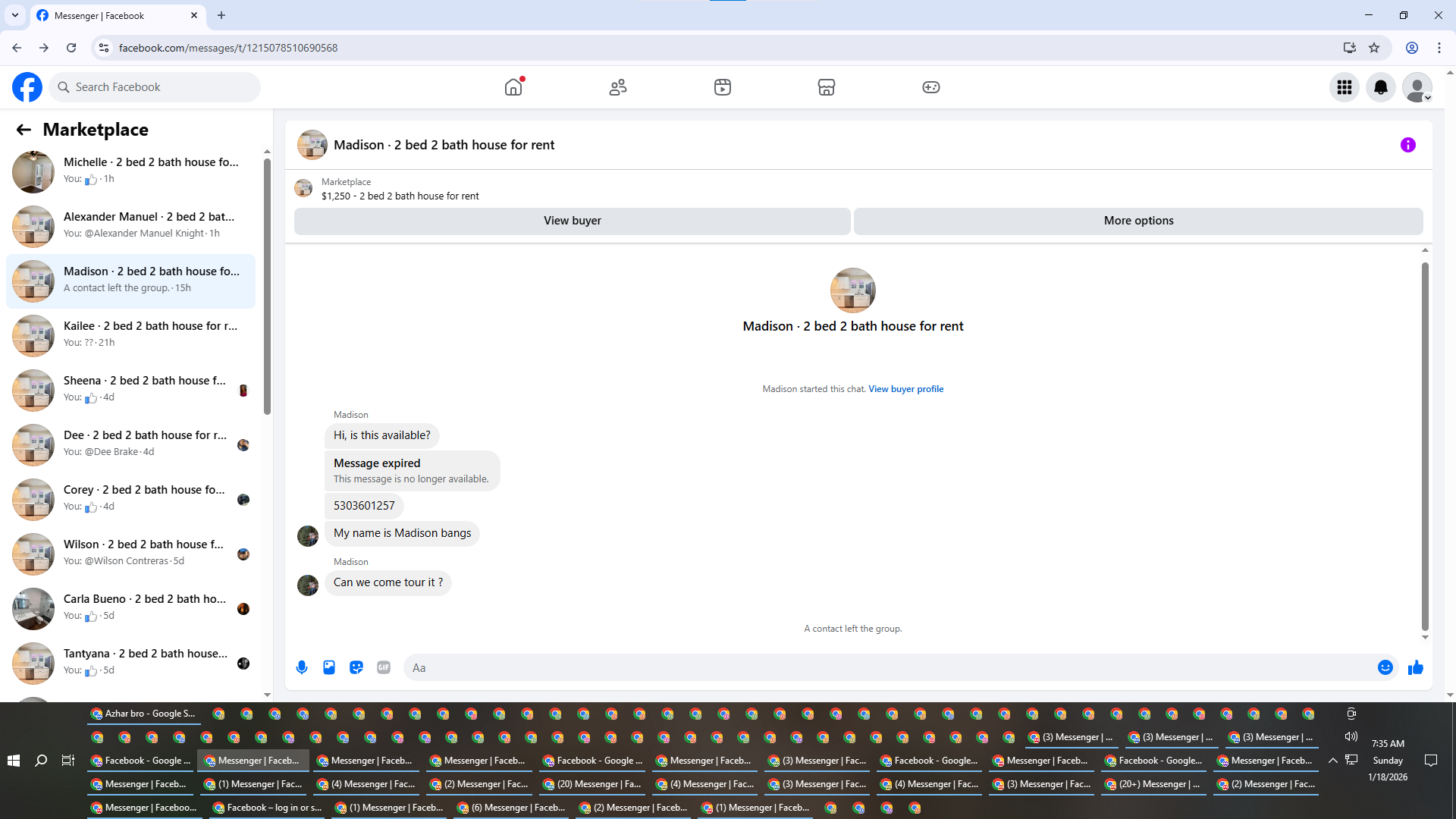1456x819 pixels.
Task: Open the Video tab in top navigation
Action: pyautogui.click(x=722, y=87)
